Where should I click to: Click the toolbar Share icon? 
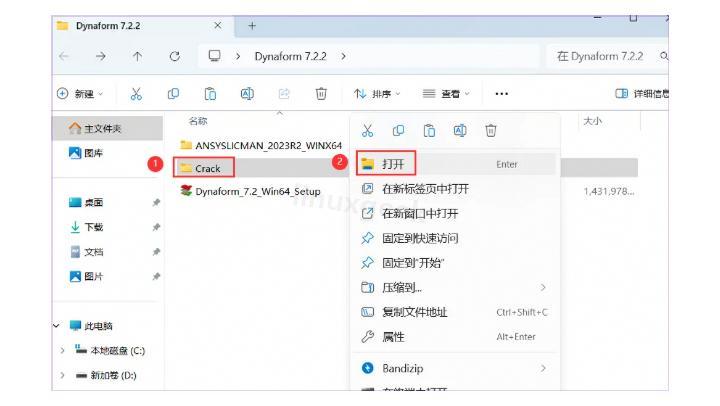click(284, 94)
